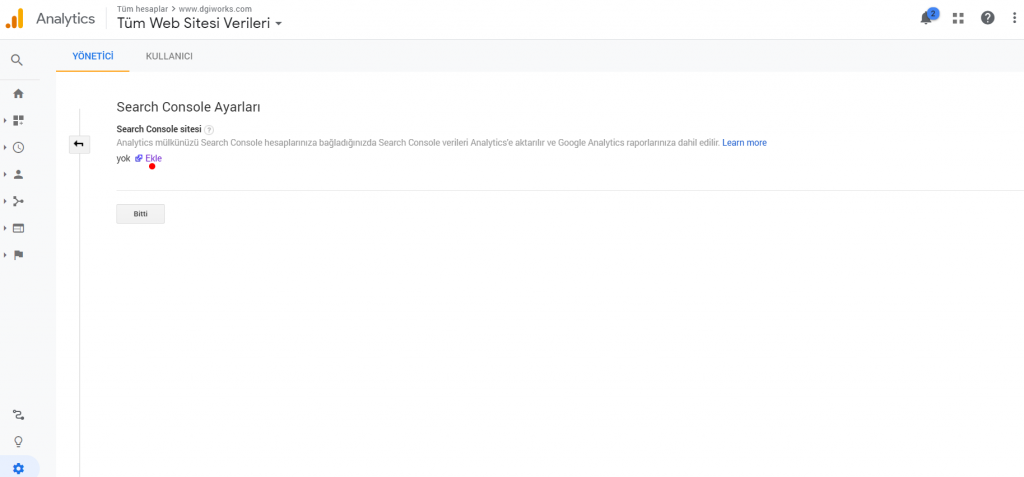Open Realtime clock icon in sidebar

[18, 148]
